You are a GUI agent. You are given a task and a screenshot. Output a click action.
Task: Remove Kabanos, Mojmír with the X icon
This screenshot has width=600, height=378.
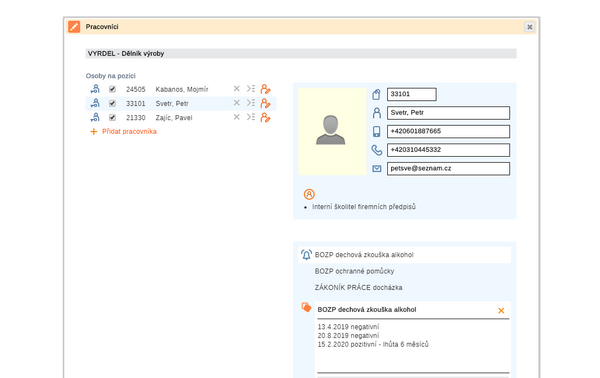[236, 89]
